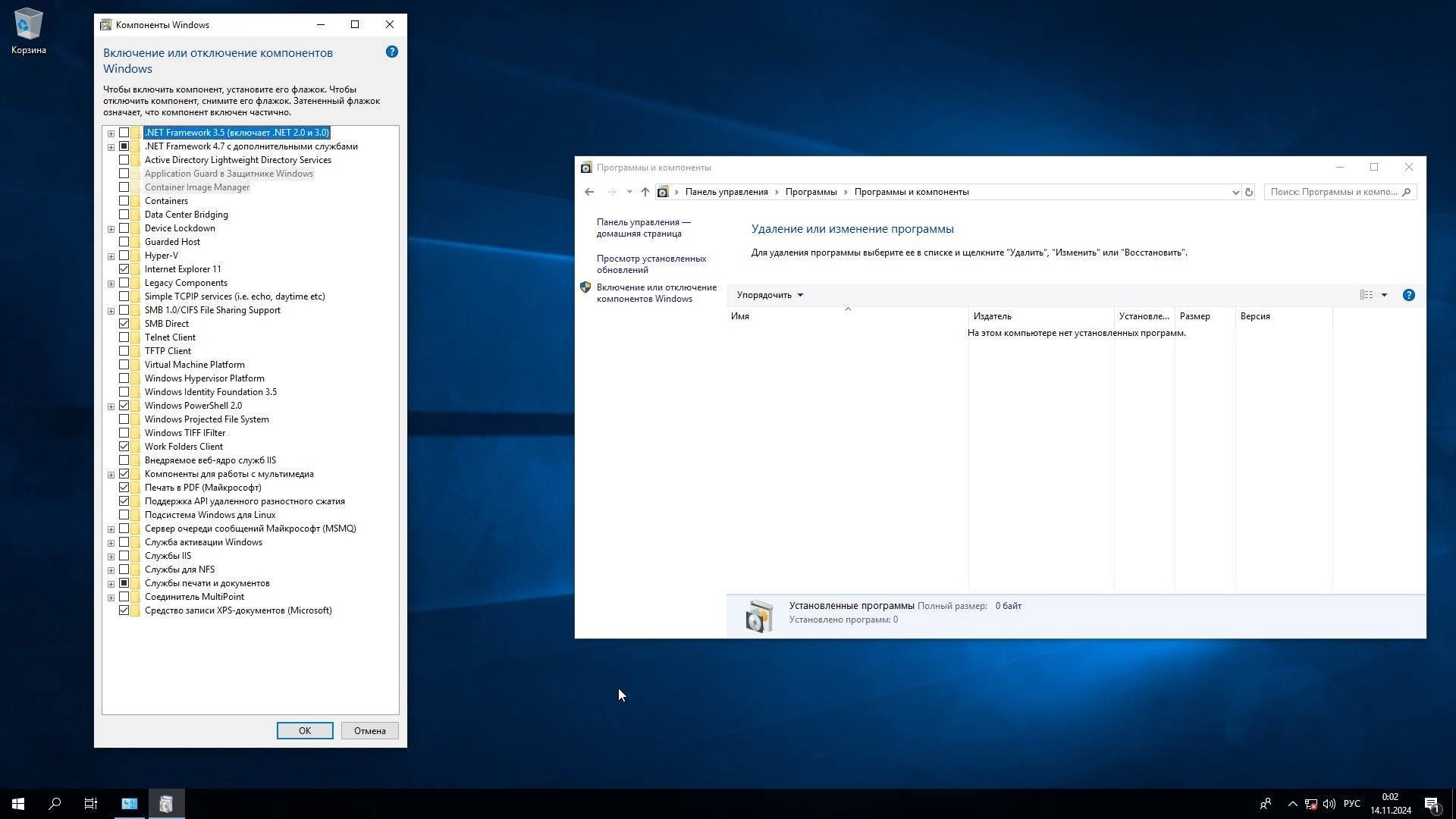
Task: Open Task View on taskbar
Action: (91, 804)
